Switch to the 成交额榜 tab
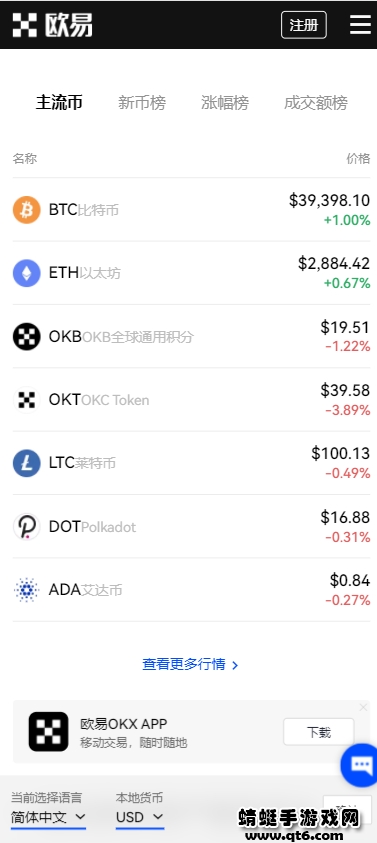Image resolution: width=377 pixels, height=843 pixels. click(316, 102)
